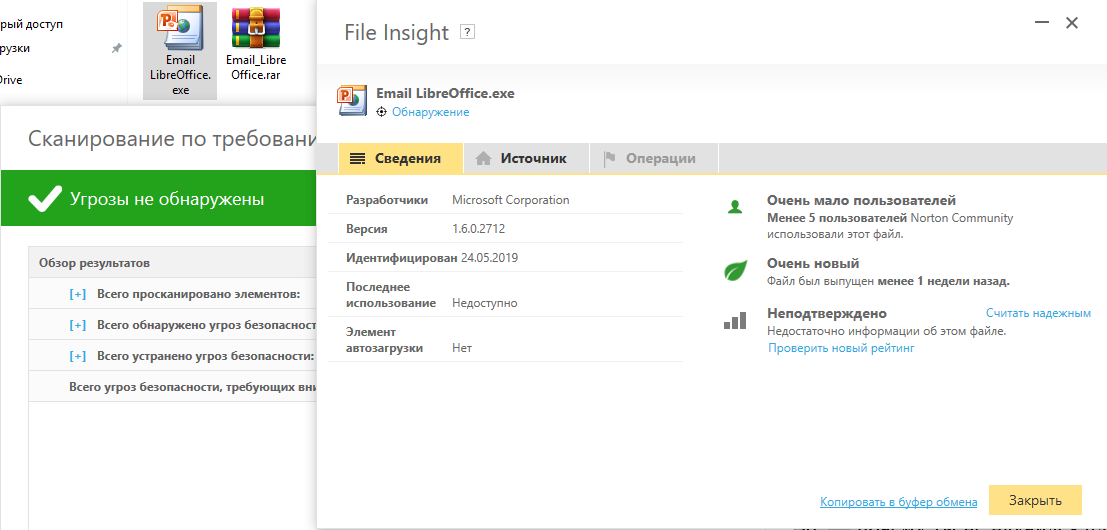Open the File Insight help question mark
Screen dimensions: 1107x530
click(466, 32)
